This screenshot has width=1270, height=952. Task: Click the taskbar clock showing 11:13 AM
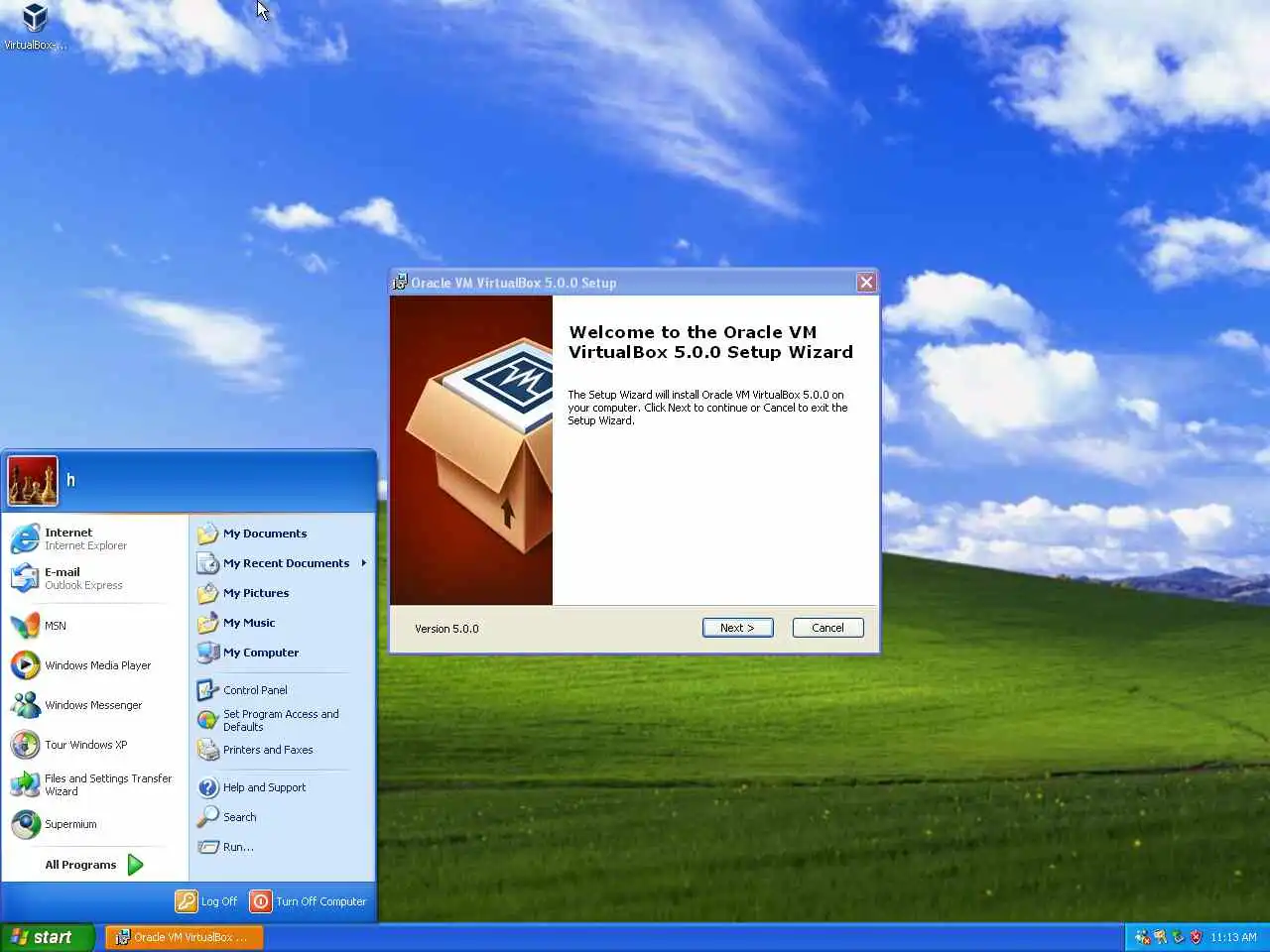(x=1233, y=937)
